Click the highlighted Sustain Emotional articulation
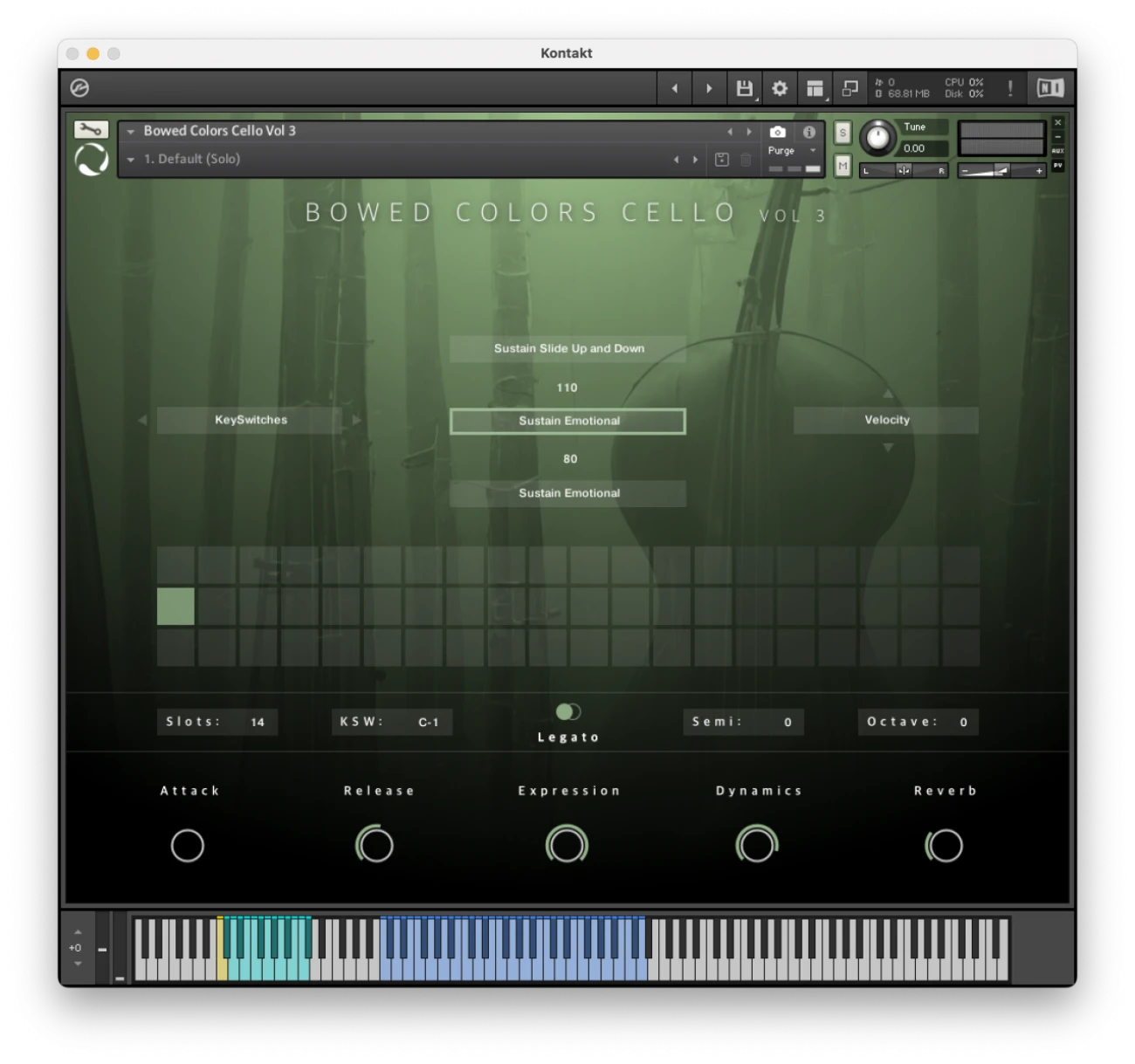 pos(568,421)
